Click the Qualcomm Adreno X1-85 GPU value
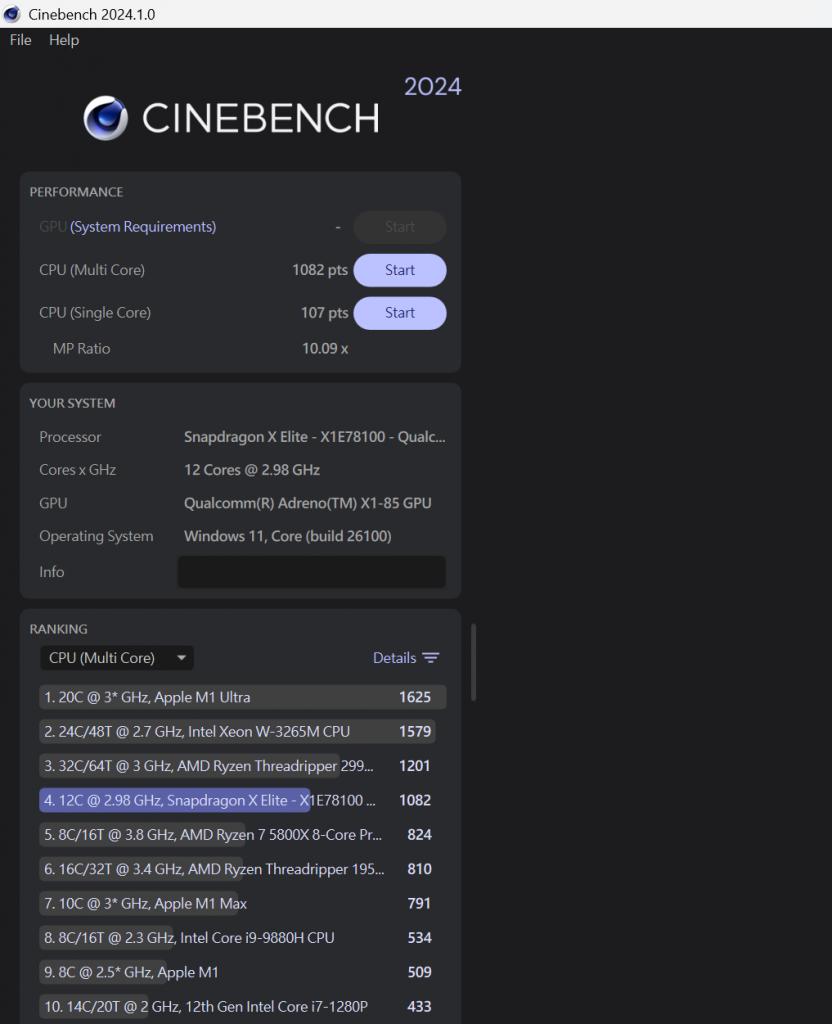 point(308,503)
